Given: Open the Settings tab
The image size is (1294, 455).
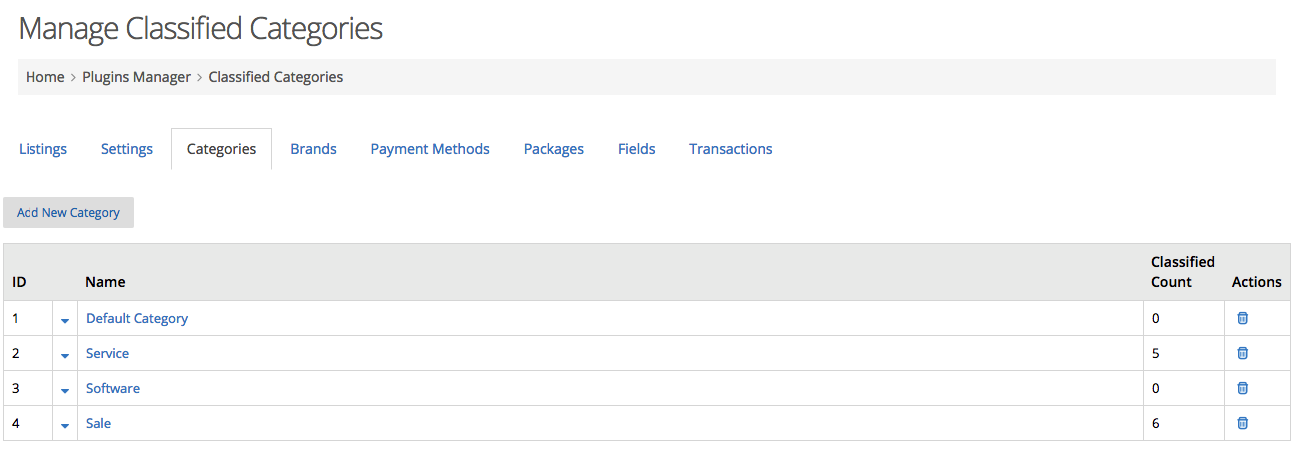Looking at the screenshot, I should tap(127, 149).
